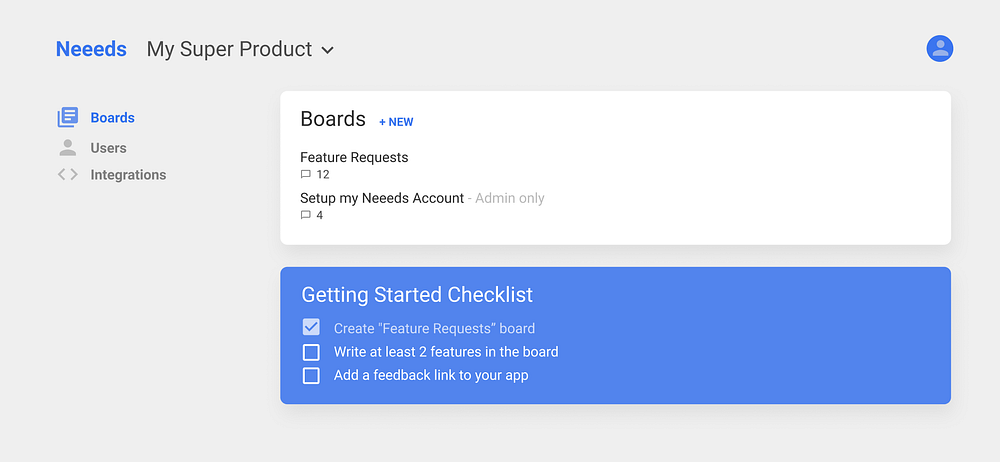Click the Feature Requests comment count icon

coord(306,175)
